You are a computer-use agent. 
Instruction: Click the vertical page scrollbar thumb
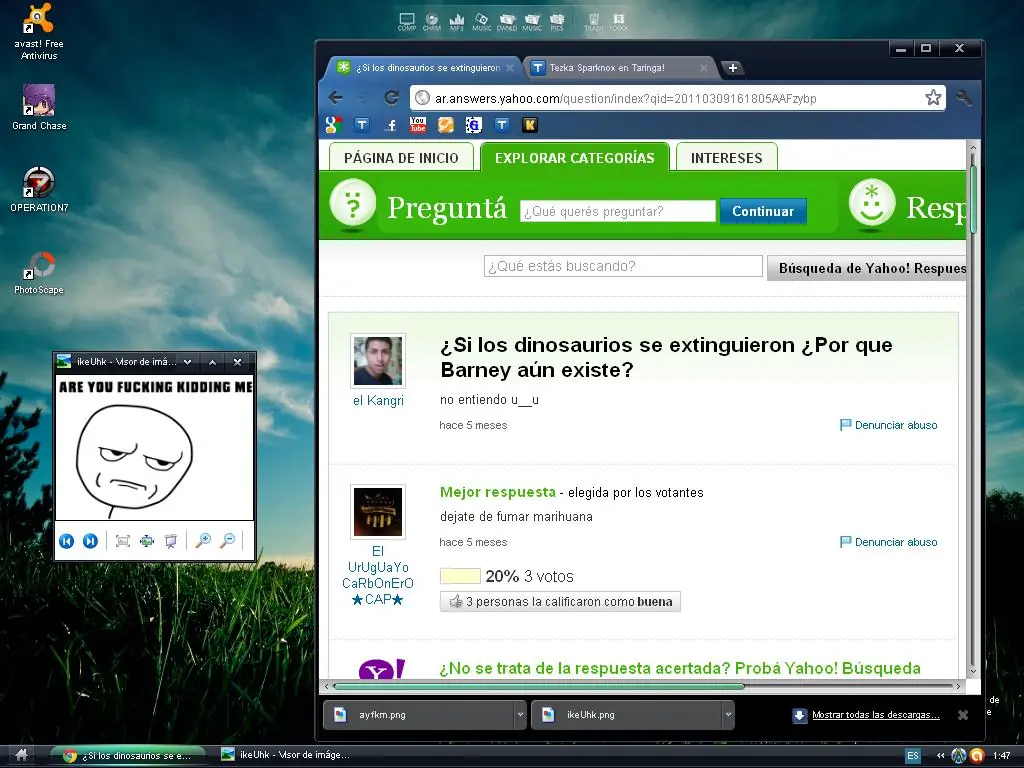(973, 199)
